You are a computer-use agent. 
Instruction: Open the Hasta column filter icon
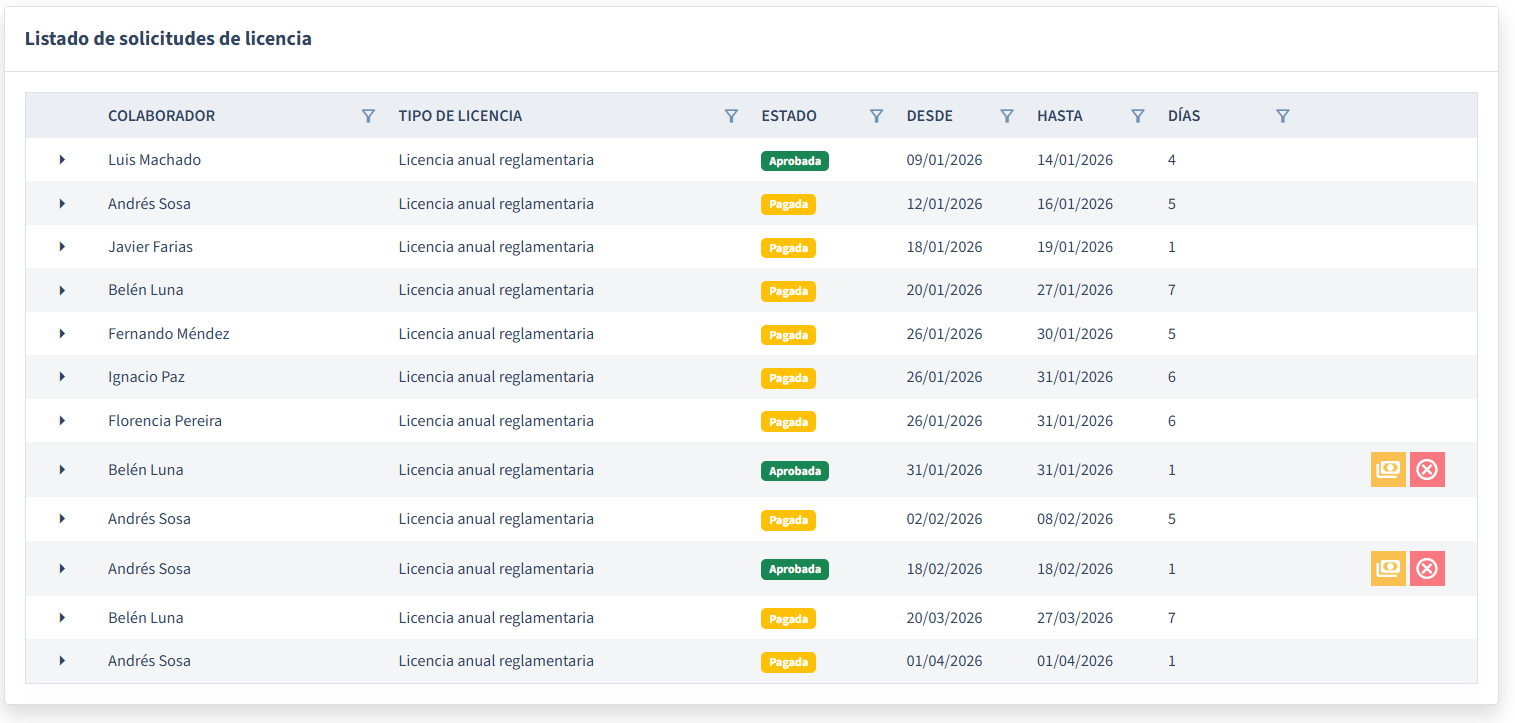tap(1137, 116)
